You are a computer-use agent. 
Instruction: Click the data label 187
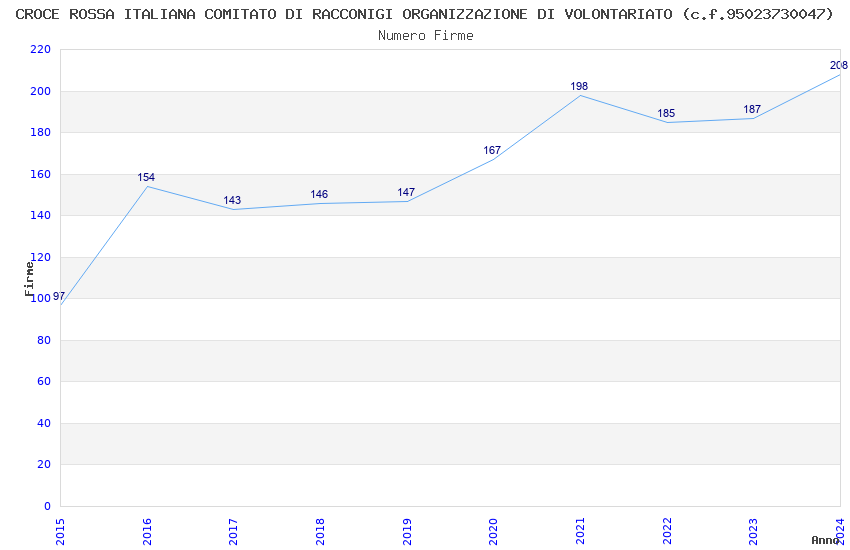[752, 109]
